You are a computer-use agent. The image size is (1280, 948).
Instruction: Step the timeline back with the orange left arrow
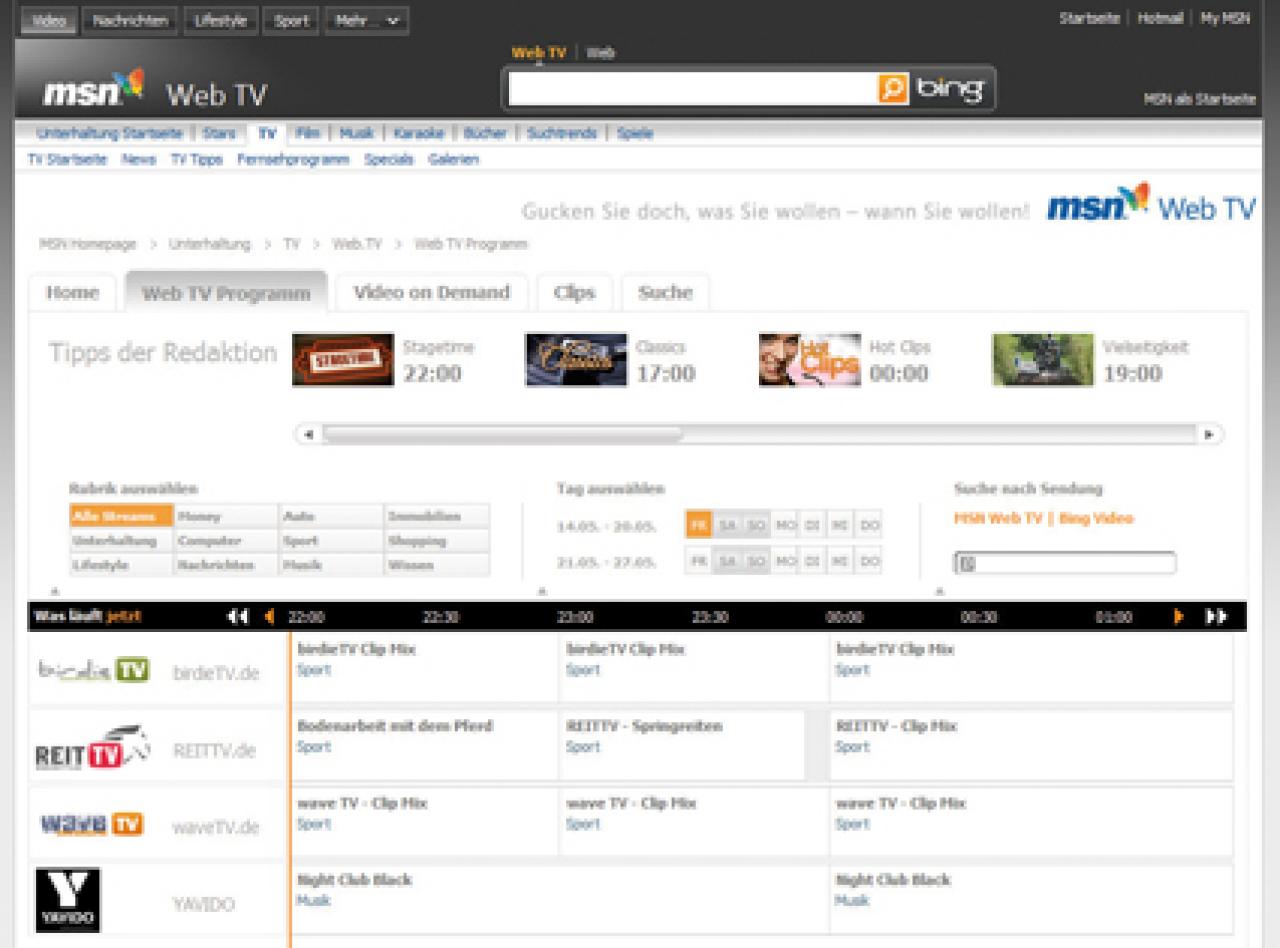(268, 617)
